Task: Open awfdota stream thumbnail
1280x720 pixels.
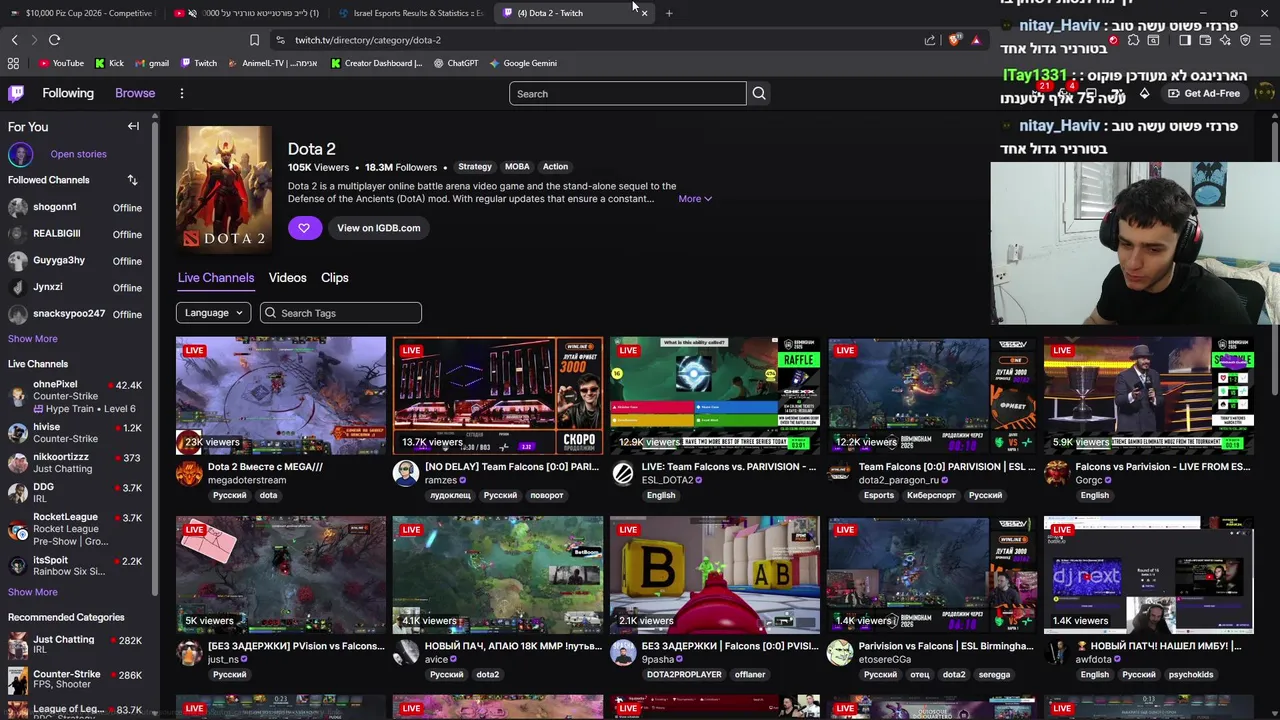Action: [x=1149, y=575]
